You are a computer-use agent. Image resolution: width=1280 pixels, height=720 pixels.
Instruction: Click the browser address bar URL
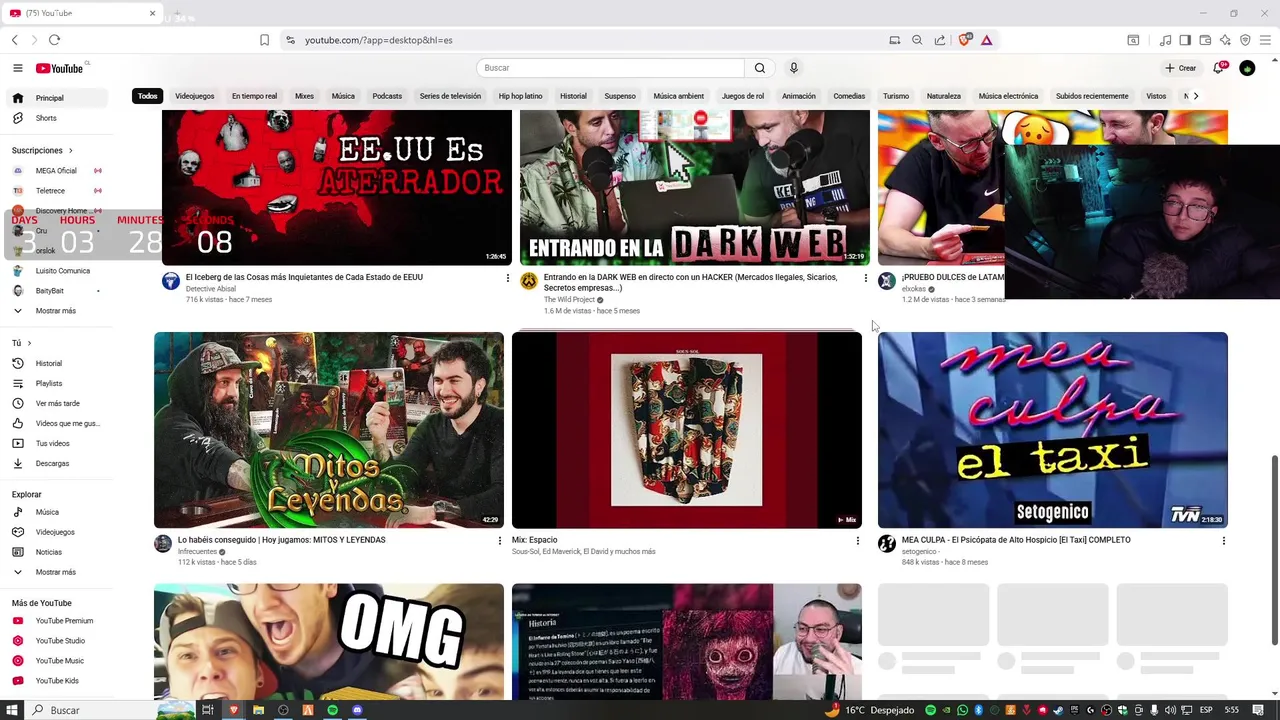[379, 40]
